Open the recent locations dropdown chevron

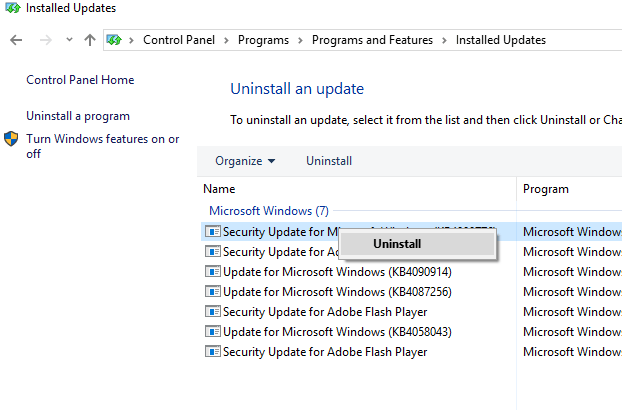[x=69, y=40]
